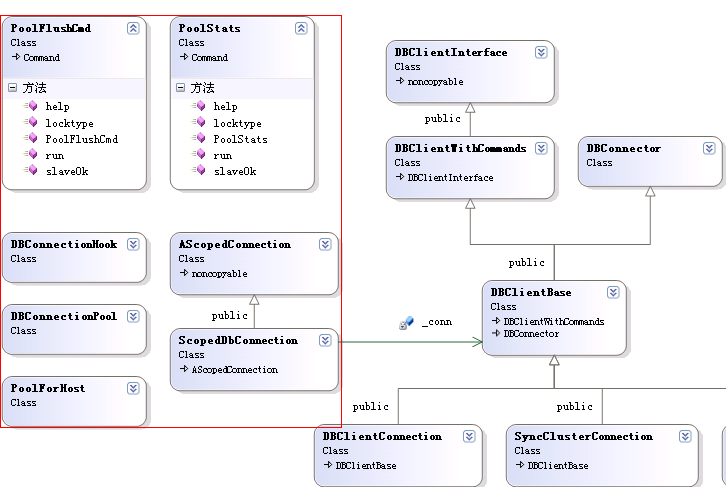The image size is (726, 487).
Task: Click the public label above DBClientBase
Action: (526, 262)
